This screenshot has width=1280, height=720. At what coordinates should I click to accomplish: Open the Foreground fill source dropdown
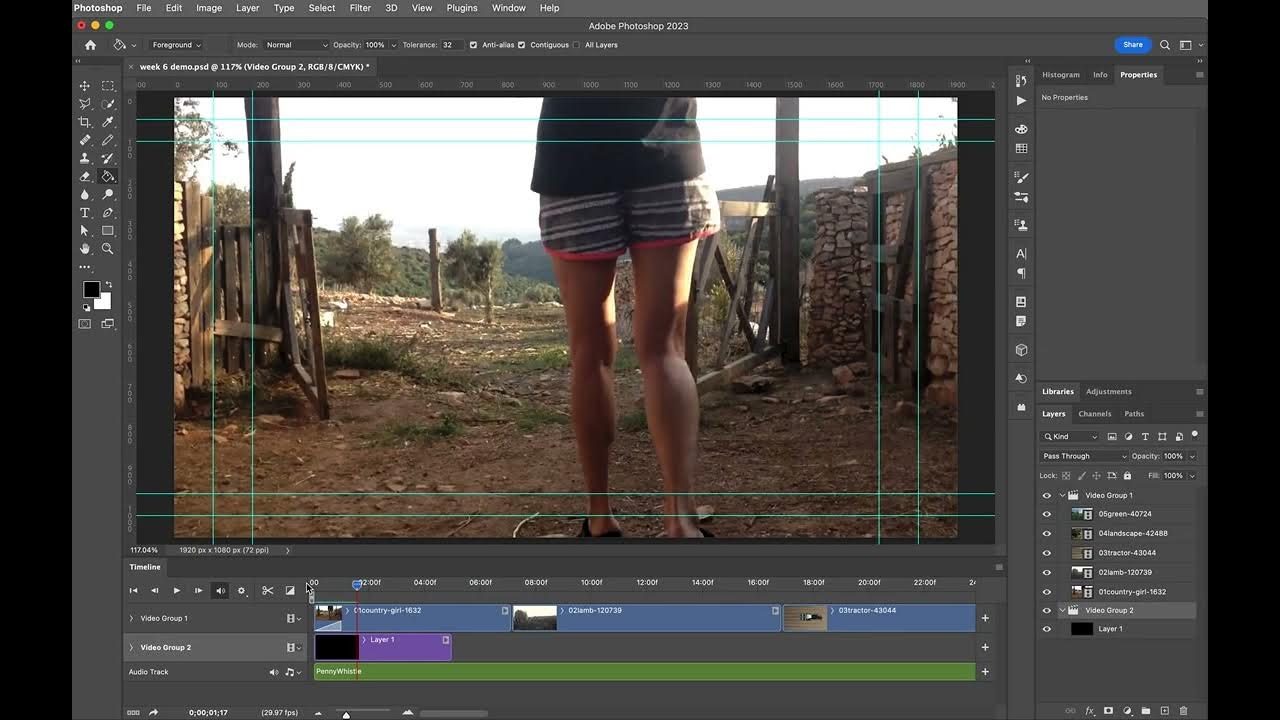[x=176, y=45]
